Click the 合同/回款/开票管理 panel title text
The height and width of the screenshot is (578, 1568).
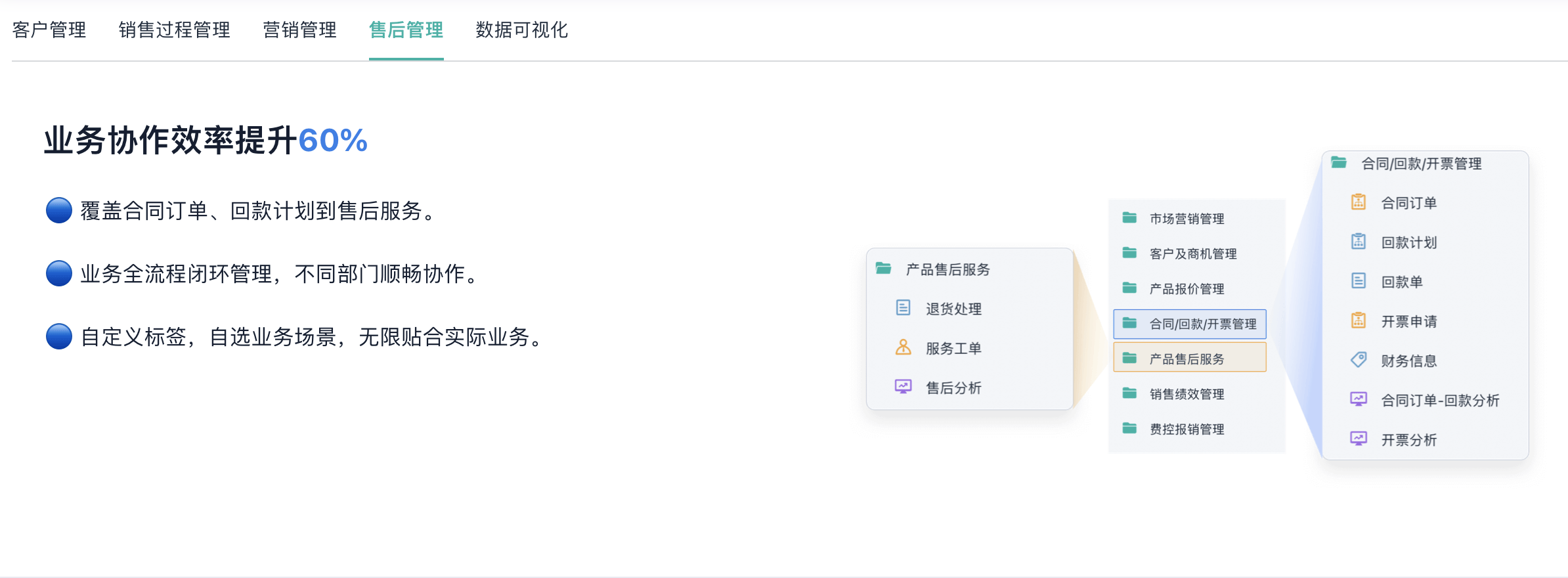coord(1422,164)
